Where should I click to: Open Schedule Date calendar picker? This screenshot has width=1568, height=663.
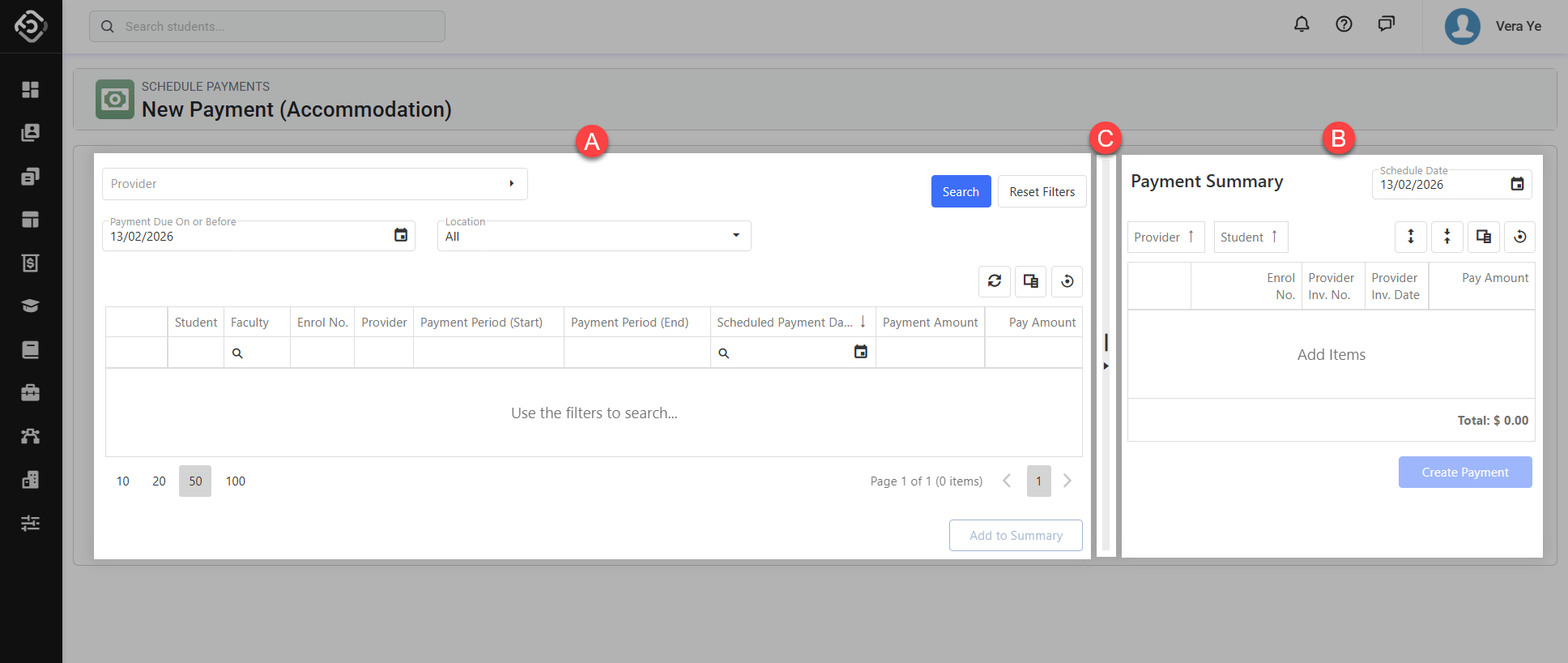pyautogui.click(x=1517, y=184)
